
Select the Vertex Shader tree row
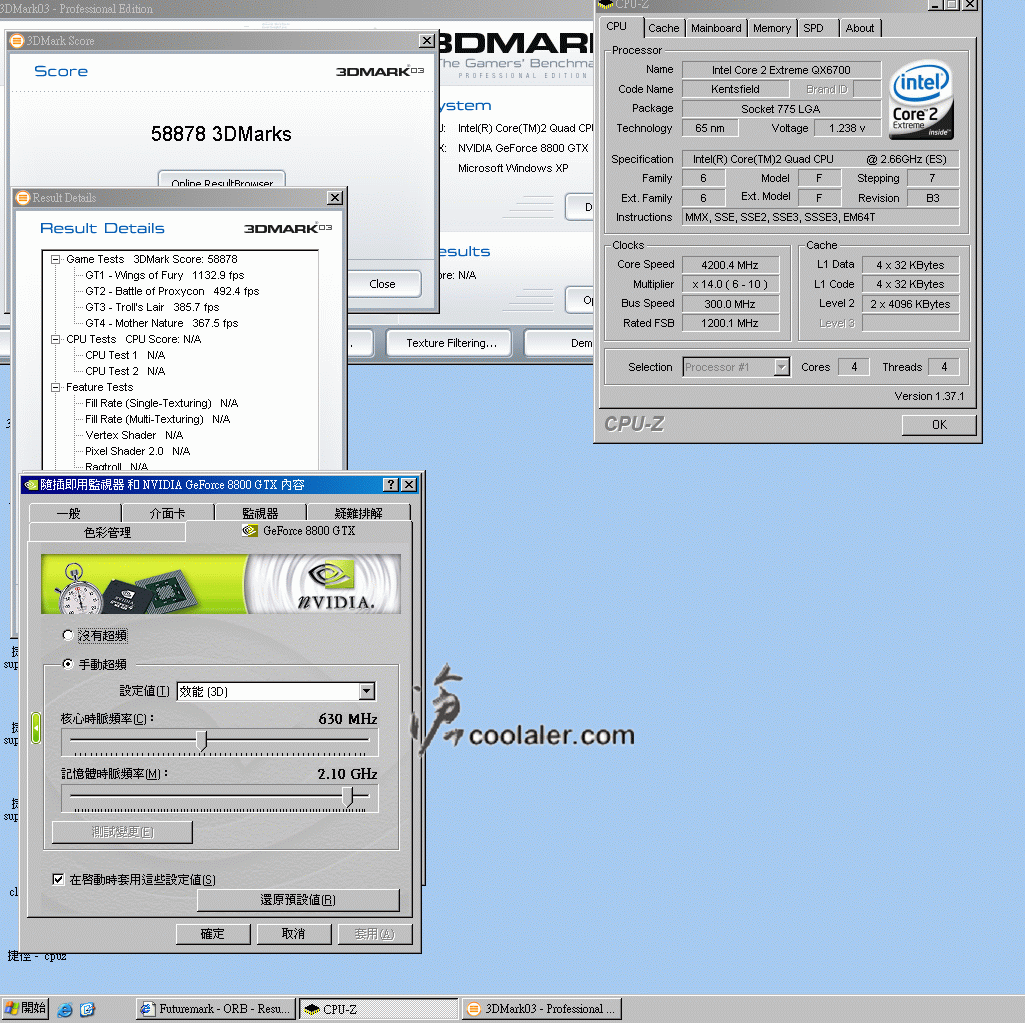tap(134, 435)
